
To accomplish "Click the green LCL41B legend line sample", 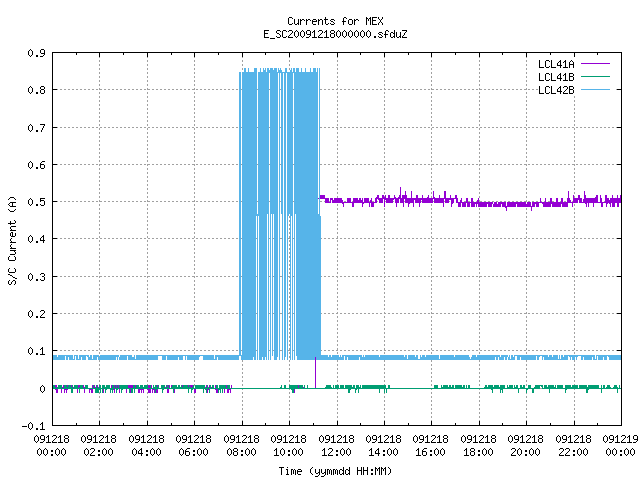I will (x=595, y=77).
